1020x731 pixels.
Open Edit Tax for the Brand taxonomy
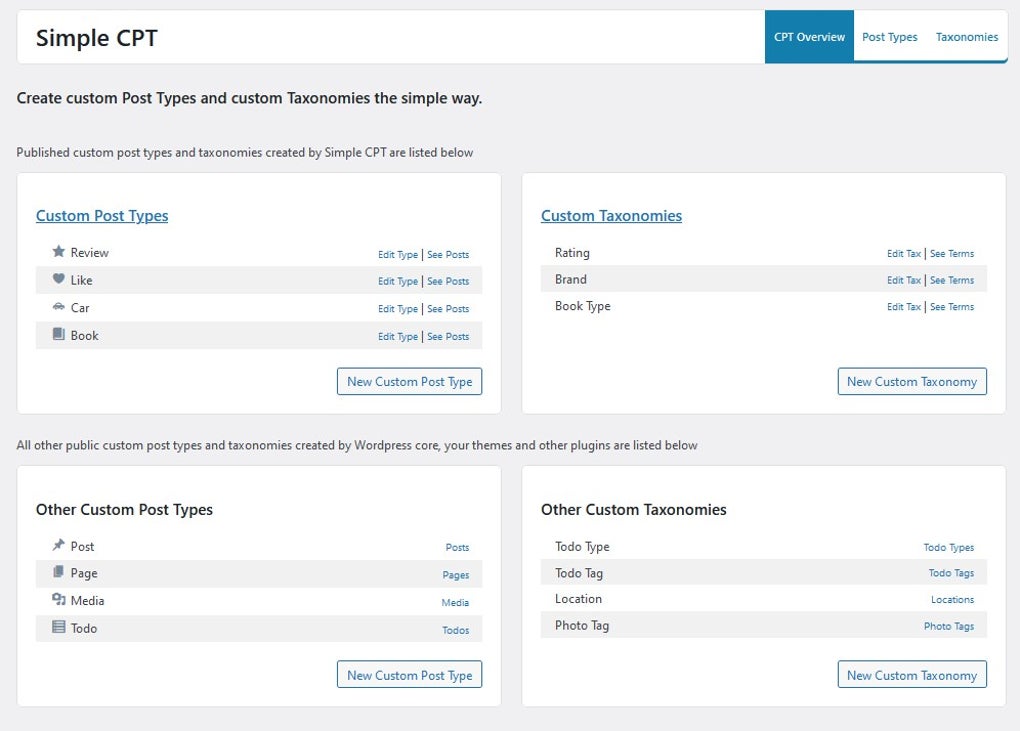click(x=903, y=280)
